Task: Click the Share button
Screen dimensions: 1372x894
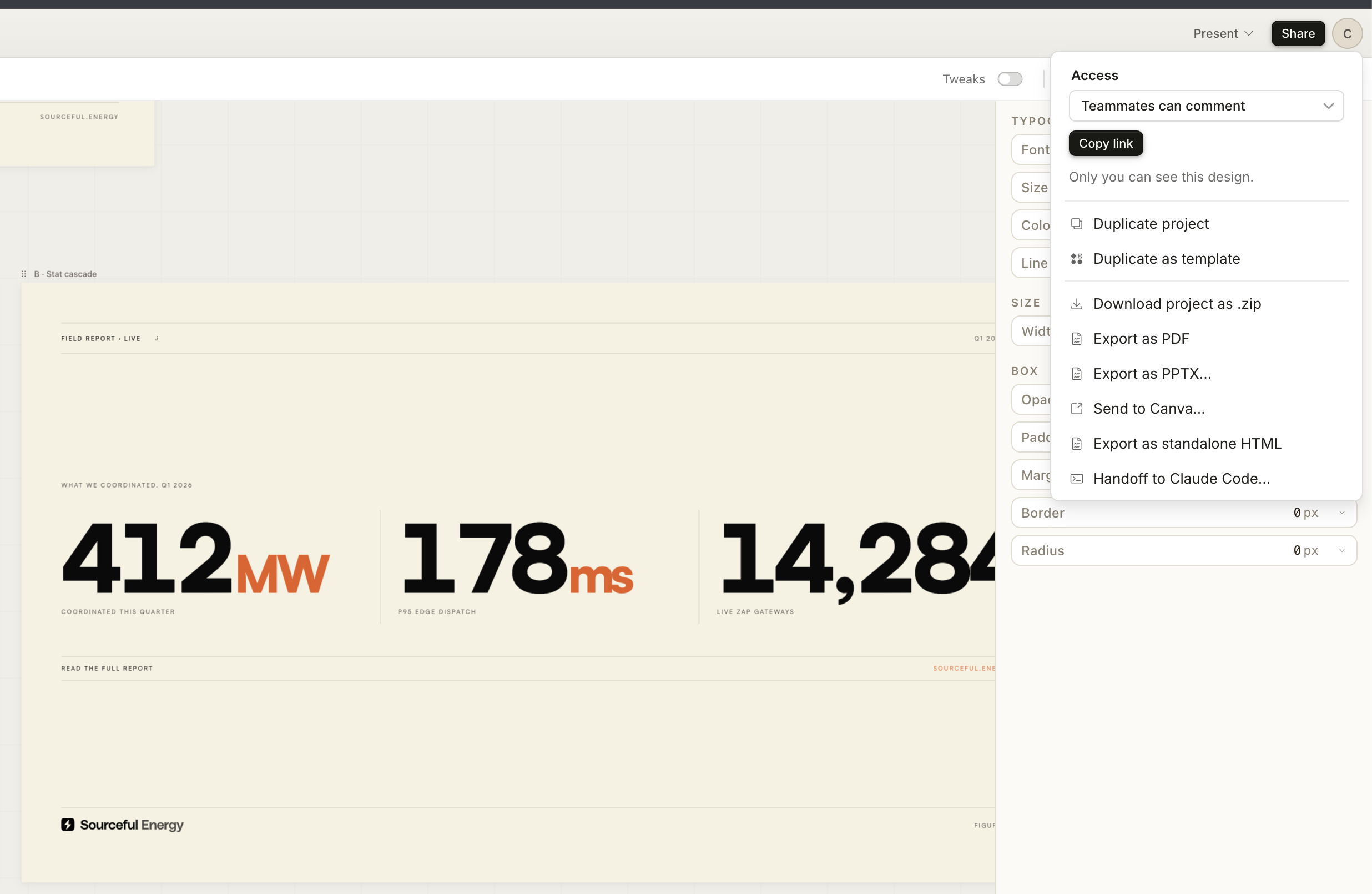Action: [x=1298, y=33]
